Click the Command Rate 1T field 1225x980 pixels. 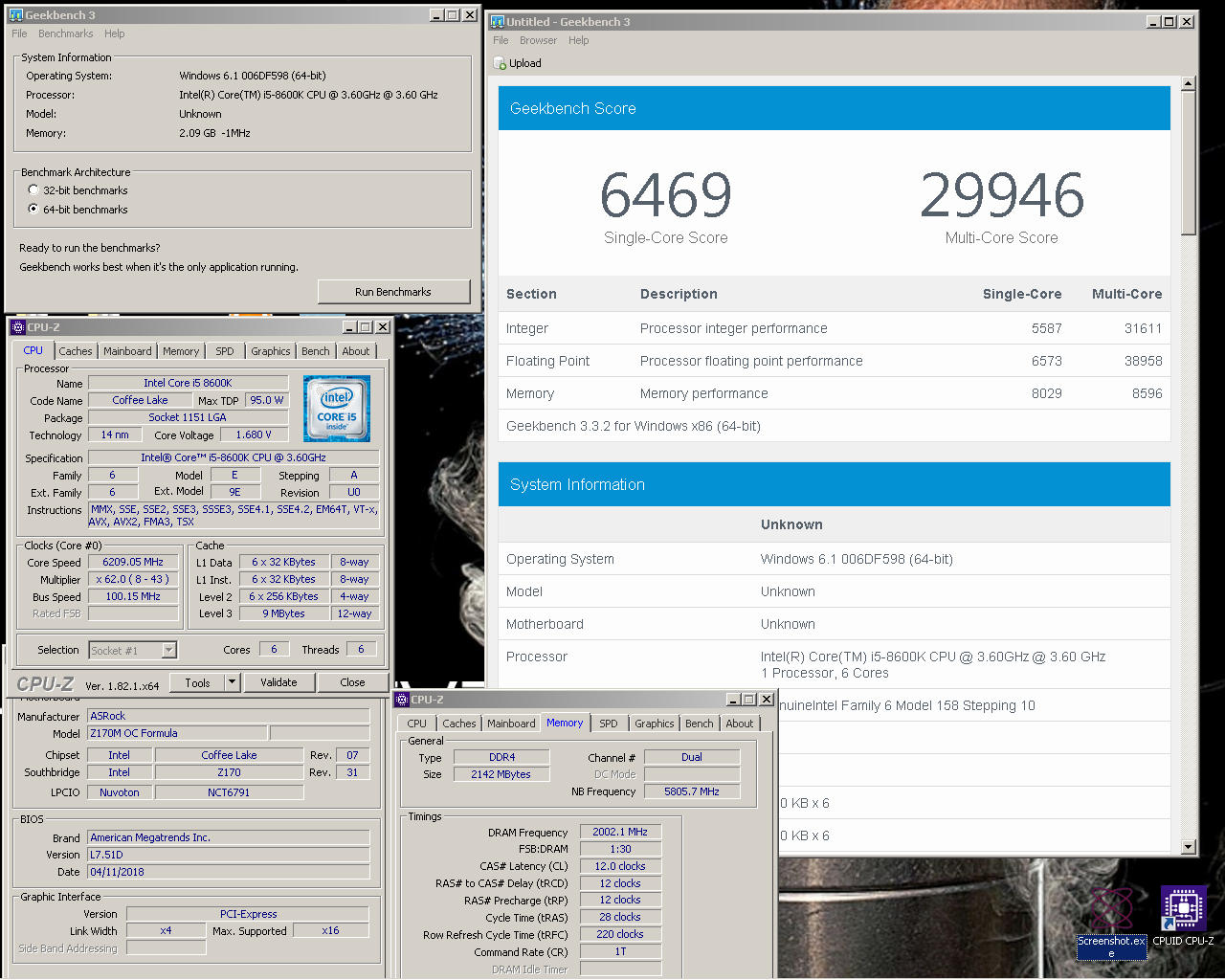620,951
